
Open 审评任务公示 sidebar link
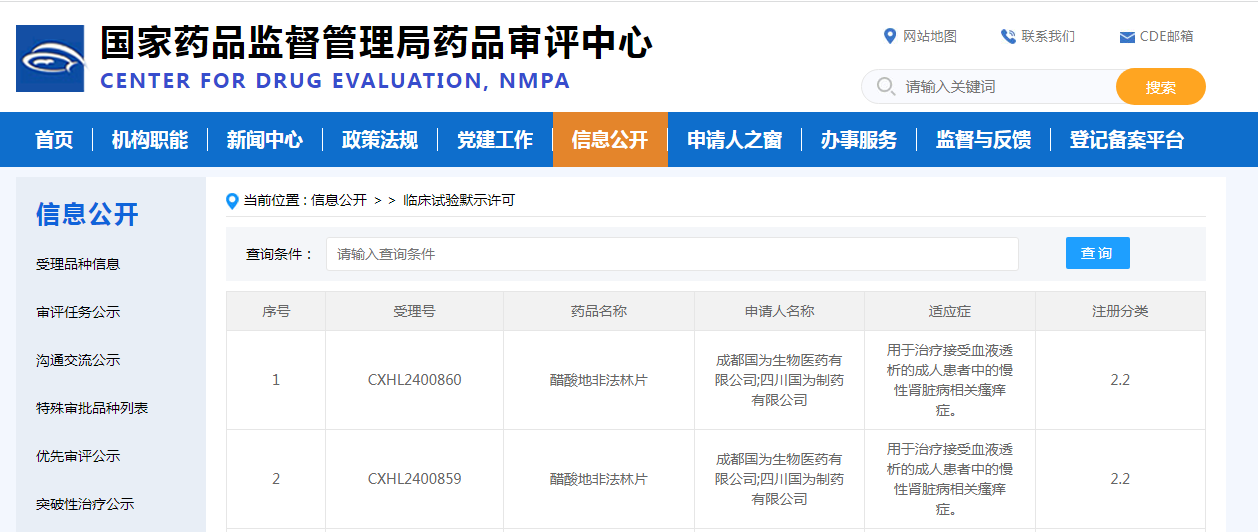coord(78,312)
